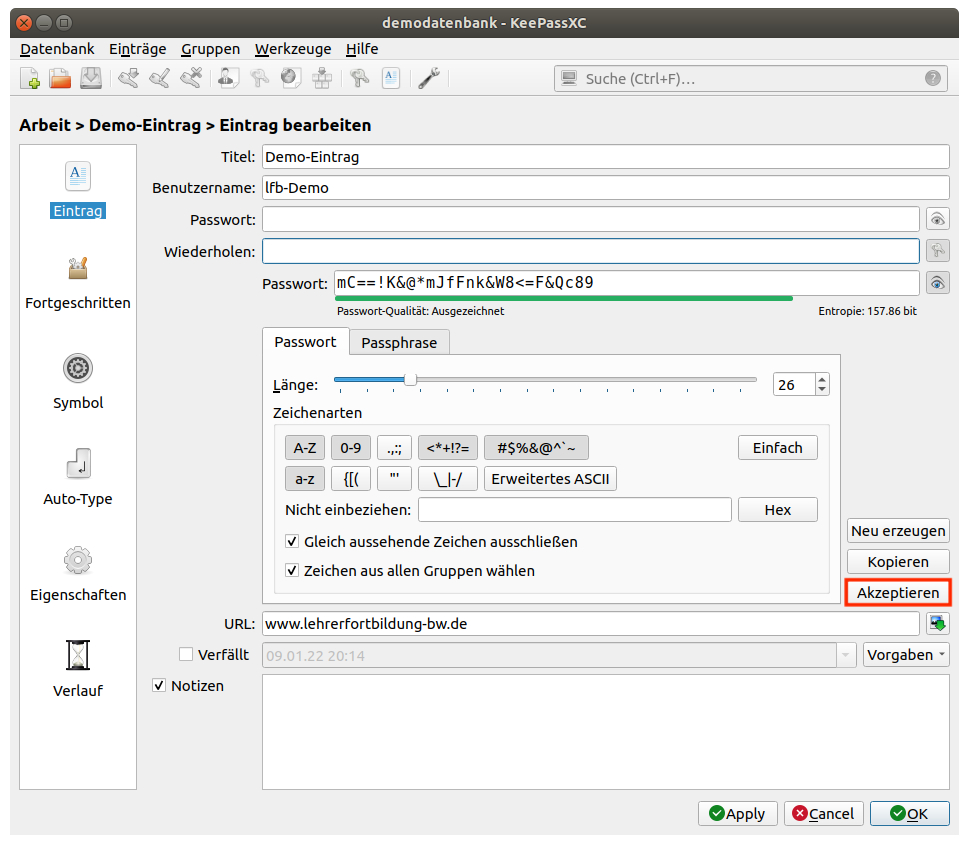
Task: Click the Akzeptieren button
Action: click(x=898, y=593)
